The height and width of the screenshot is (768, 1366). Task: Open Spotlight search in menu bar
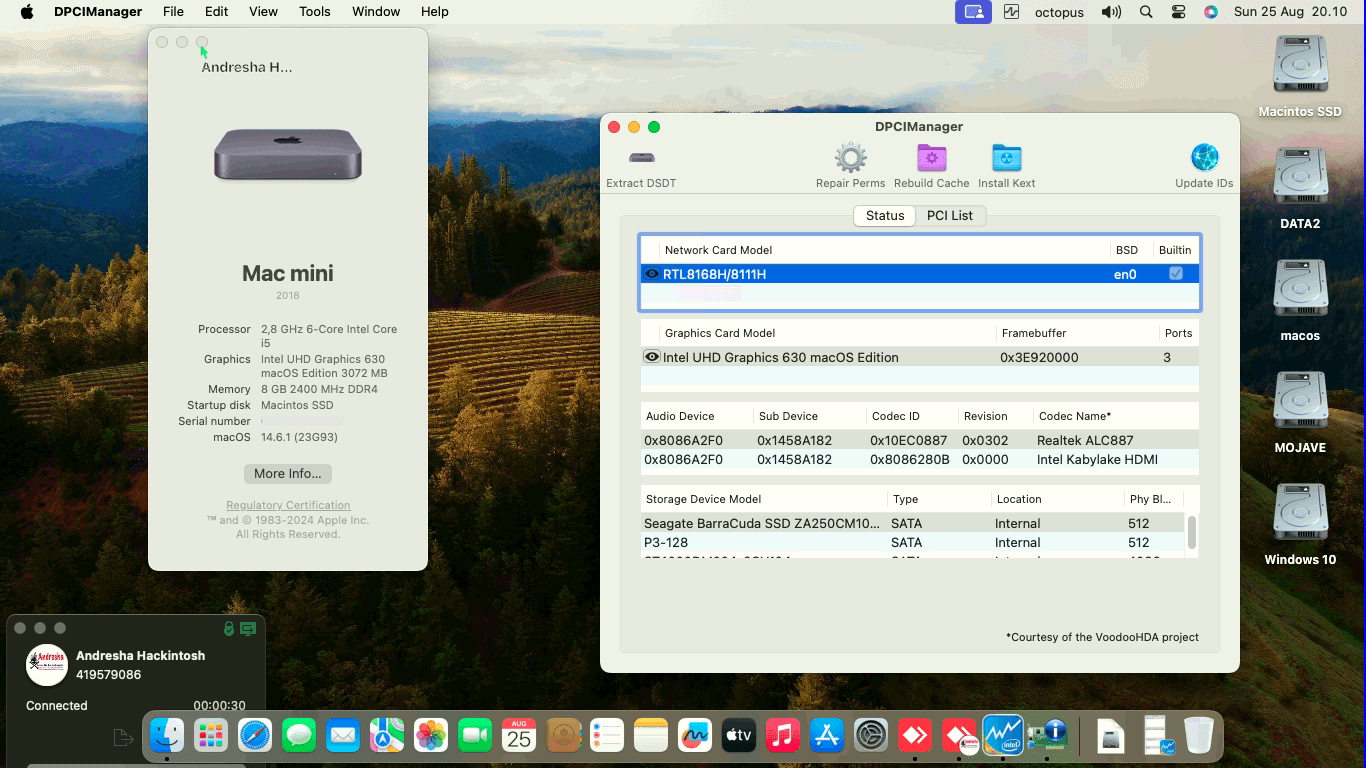pos(1146,12)
